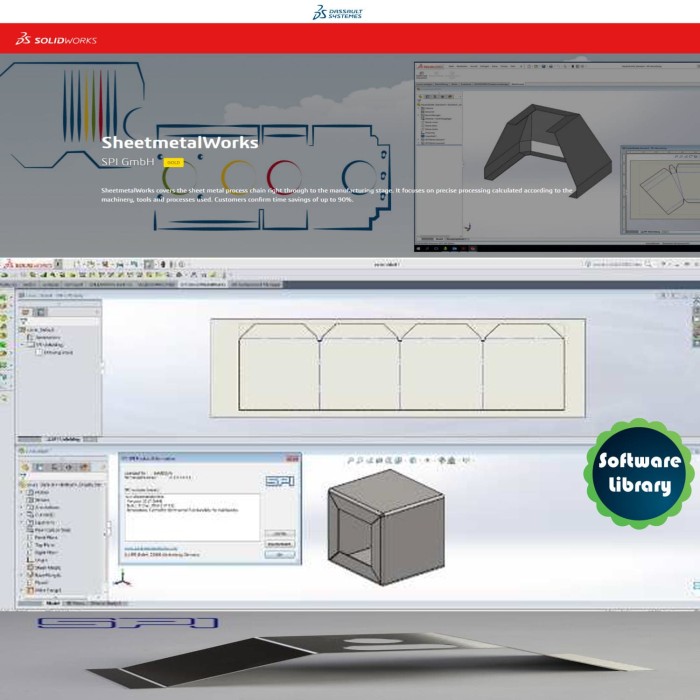Viewport: 700px width, 700px height.
Task: Click the DimXpertManager tab icon
Action: click(x=69, y=467)
